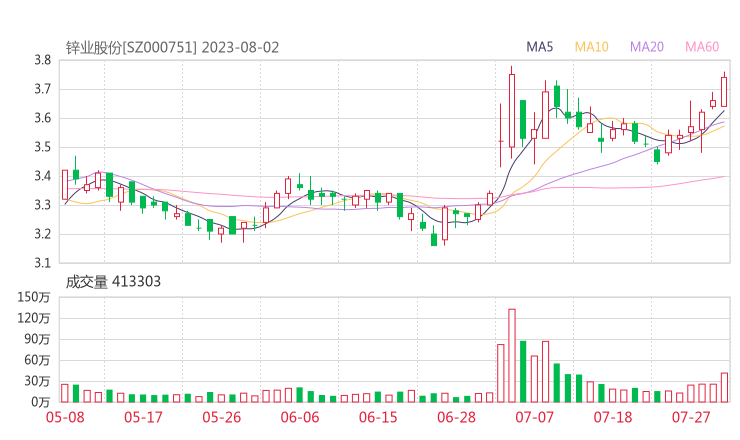740x440 pixels.
Task: Click the 150万 volume axis label
Action: coord(34,297)
